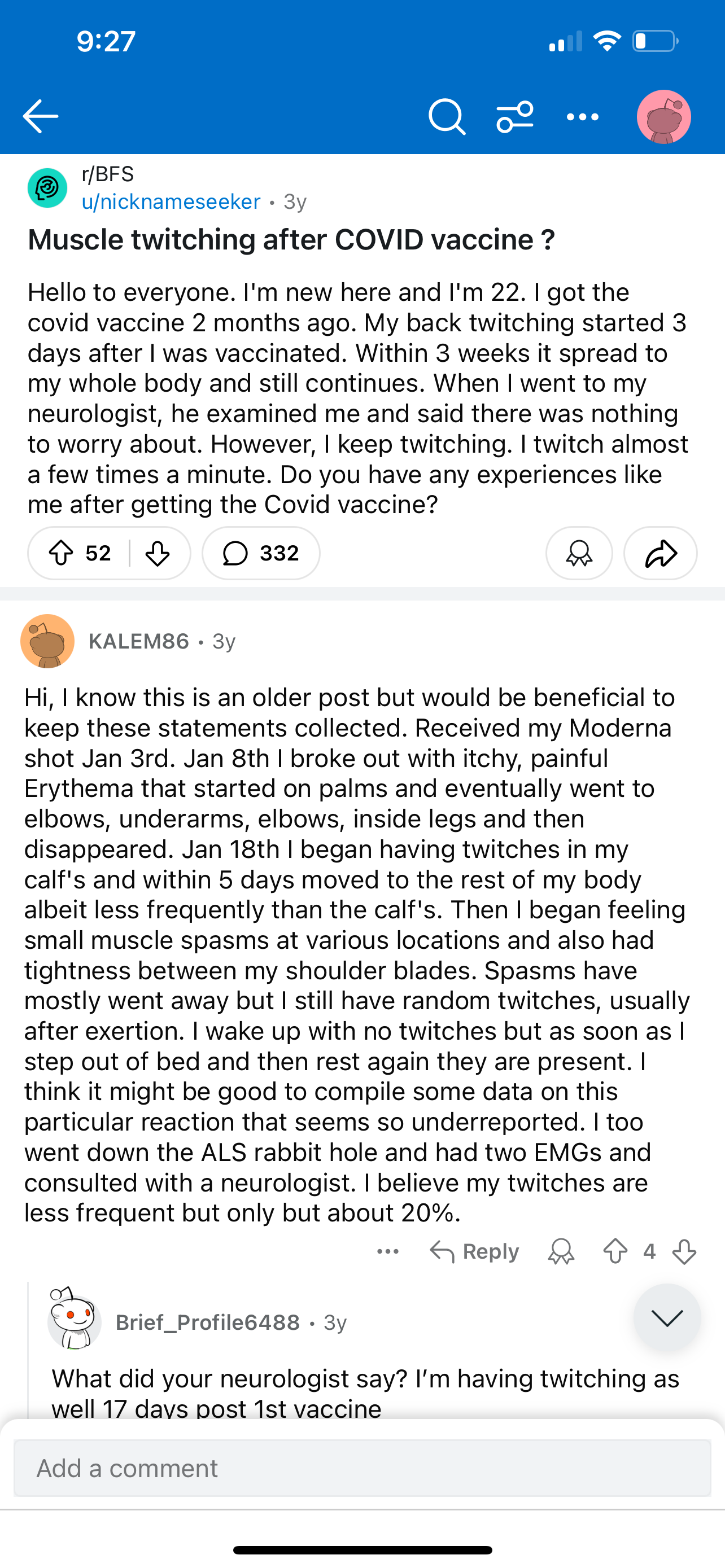Open the r/BFS community icon
Image resolution: width=725 pixels, height=1568 pixels.
click(x=47, y=188)
